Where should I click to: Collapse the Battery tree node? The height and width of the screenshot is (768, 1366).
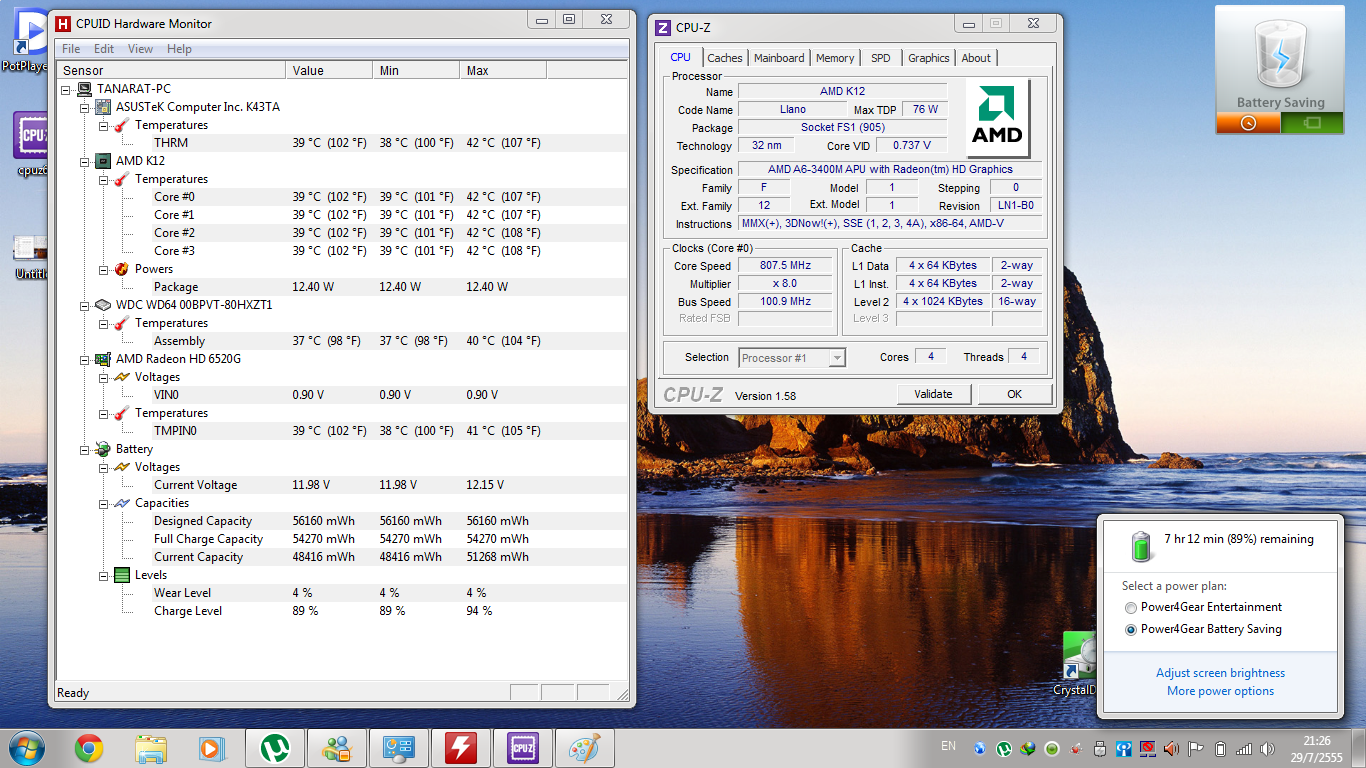tap(85, 449)
